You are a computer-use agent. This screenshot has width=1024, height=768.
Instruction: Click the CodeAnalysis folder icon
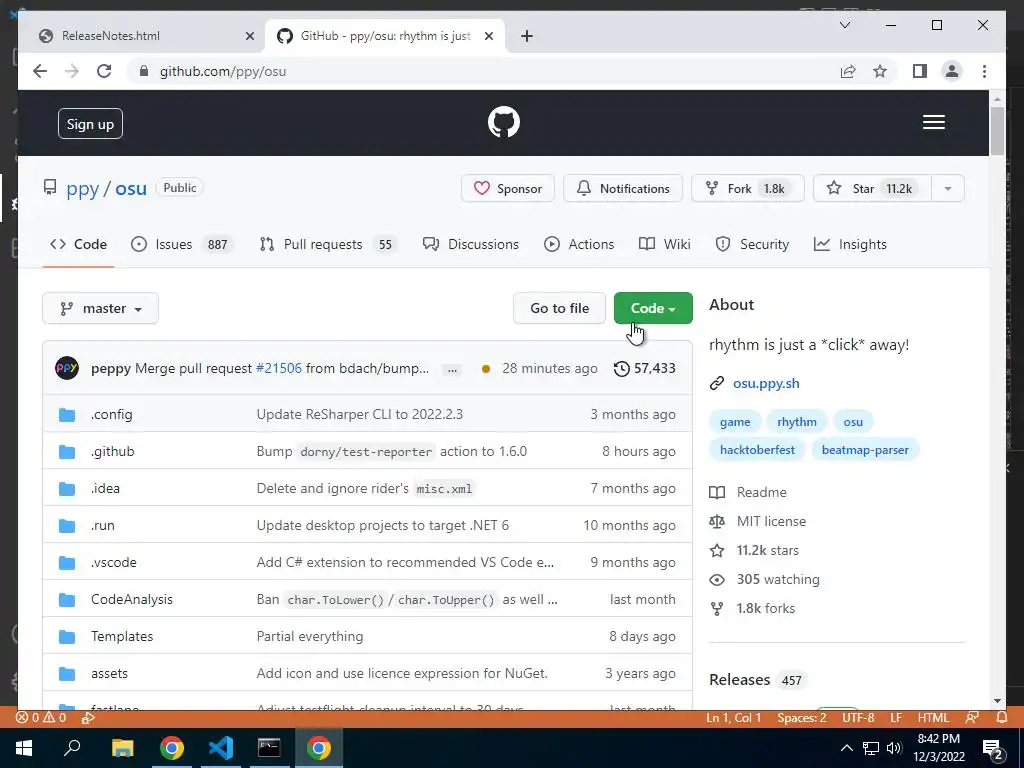[x=67, y=600]
